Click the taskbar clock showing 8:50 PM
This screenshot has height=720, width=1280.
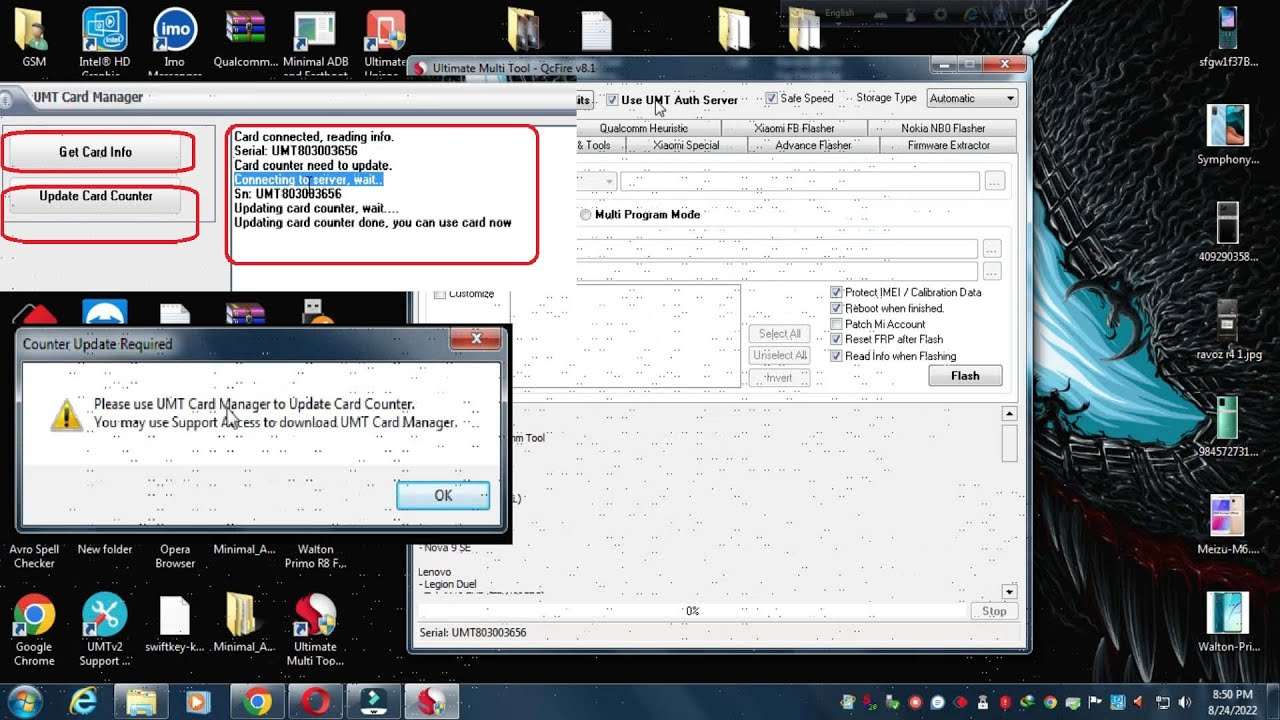point(1232,701)
